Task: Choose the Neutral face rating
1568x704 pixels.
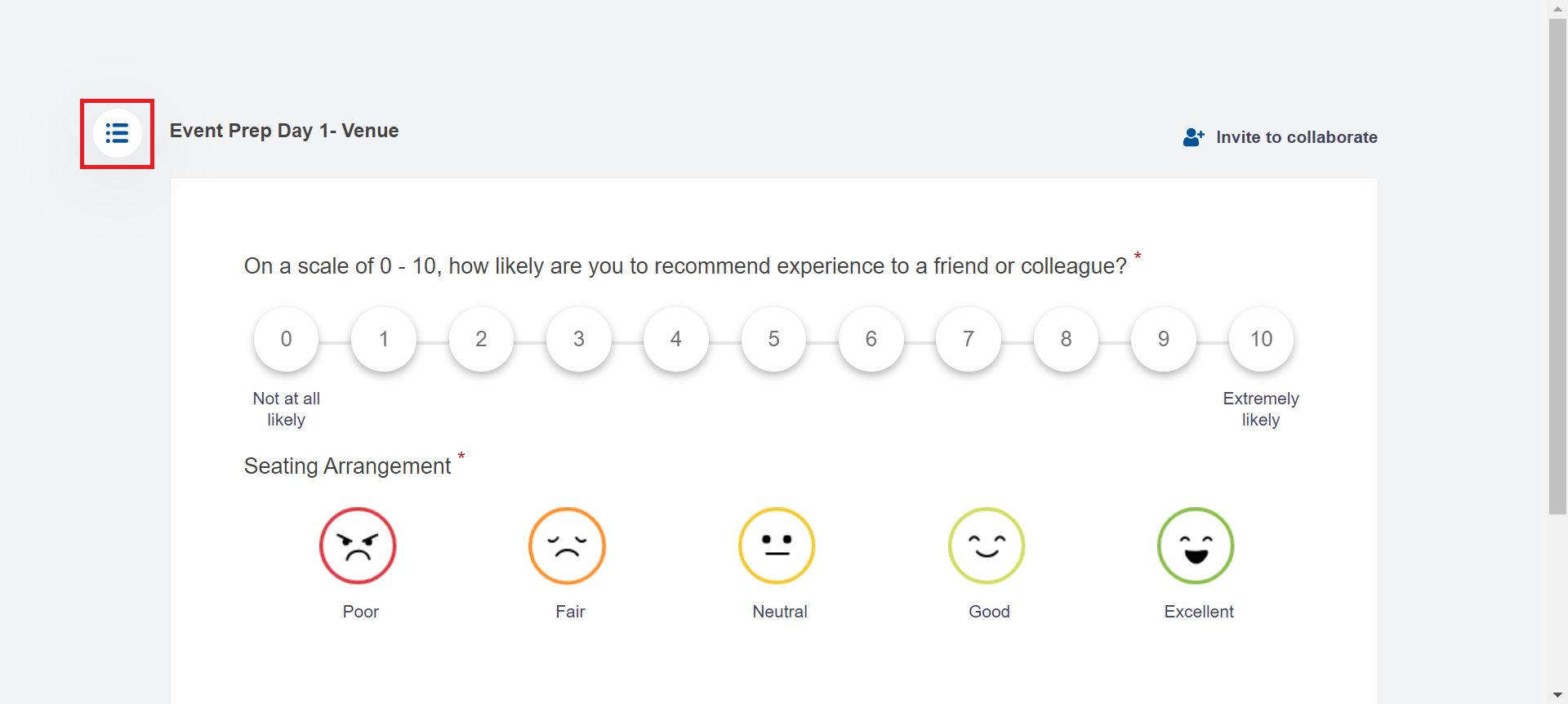Action: [777, 546]
